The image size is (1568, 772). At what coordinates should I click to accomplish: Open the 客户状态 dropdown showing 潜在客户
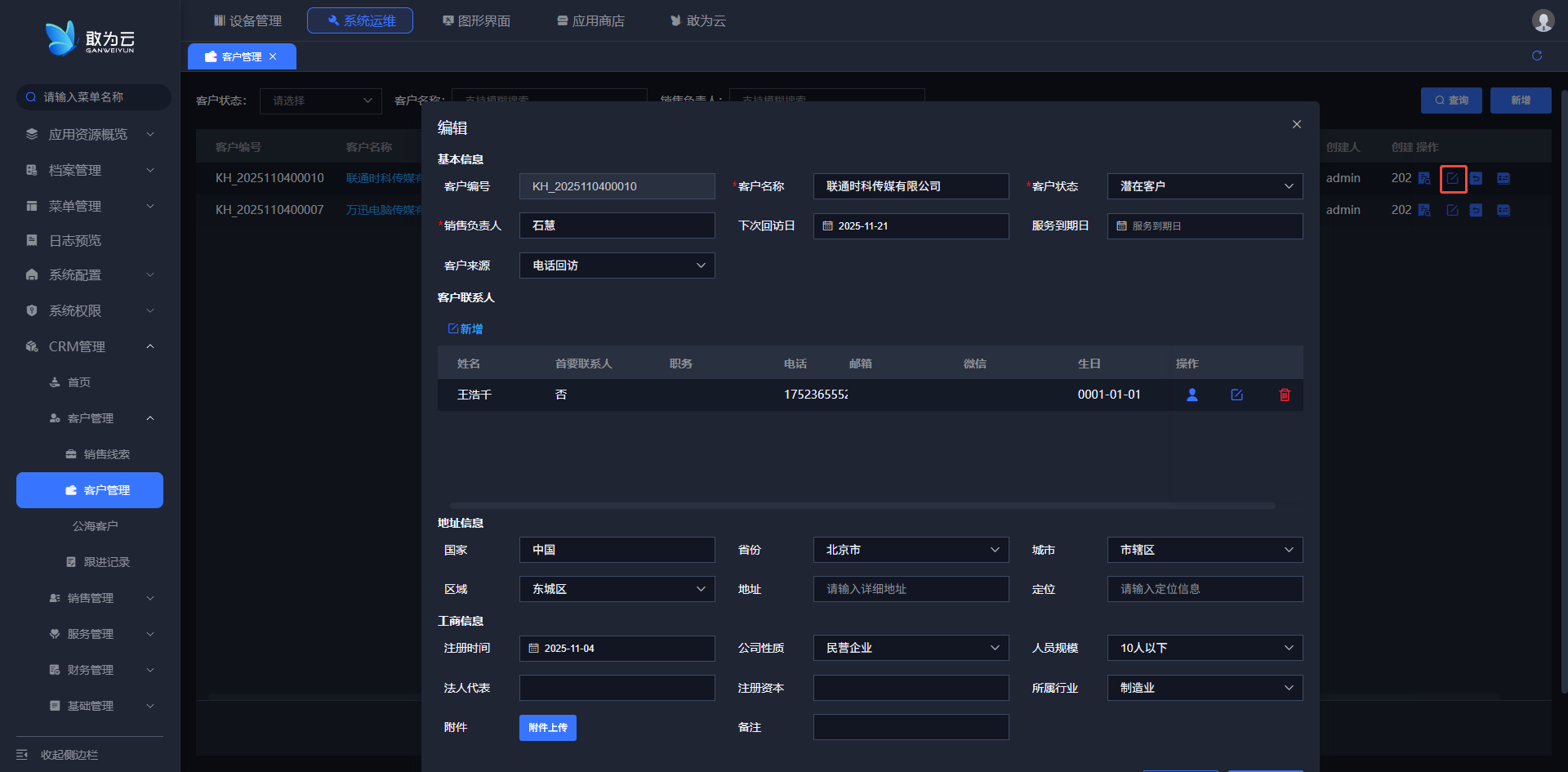(x=1205, y=186)
